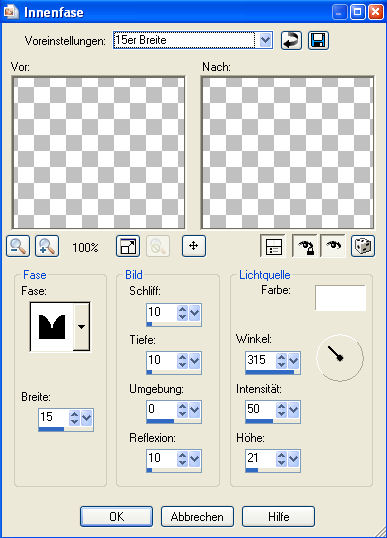This screenshot has height=538, width=387.
Task: Open the Farbe light color swatch
Action: pyautogui.click(x=340, y=298)
